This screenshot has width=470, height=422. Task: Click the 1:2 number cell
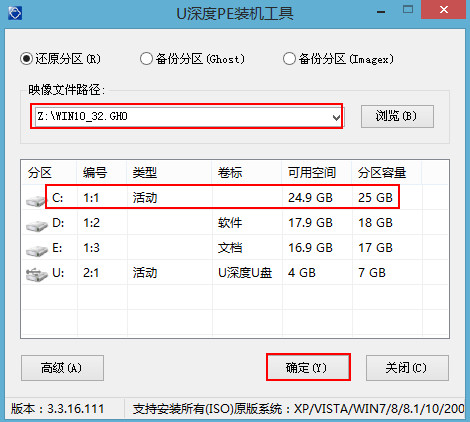click(91, 223)
